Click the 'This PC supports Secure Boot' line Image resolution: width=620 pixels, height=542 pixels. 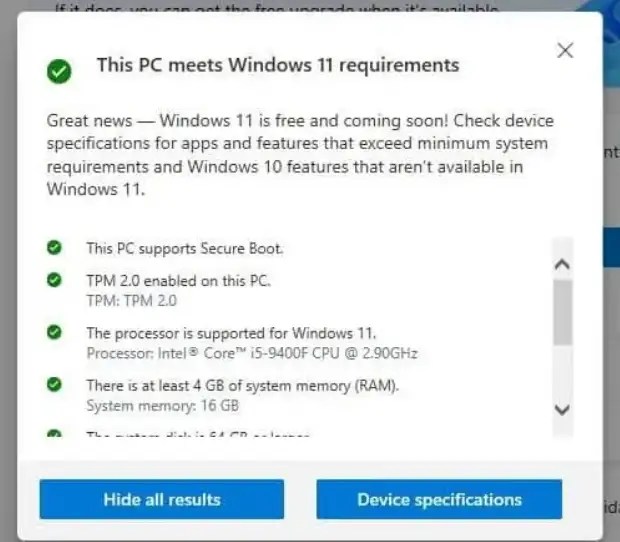point(185,249)
